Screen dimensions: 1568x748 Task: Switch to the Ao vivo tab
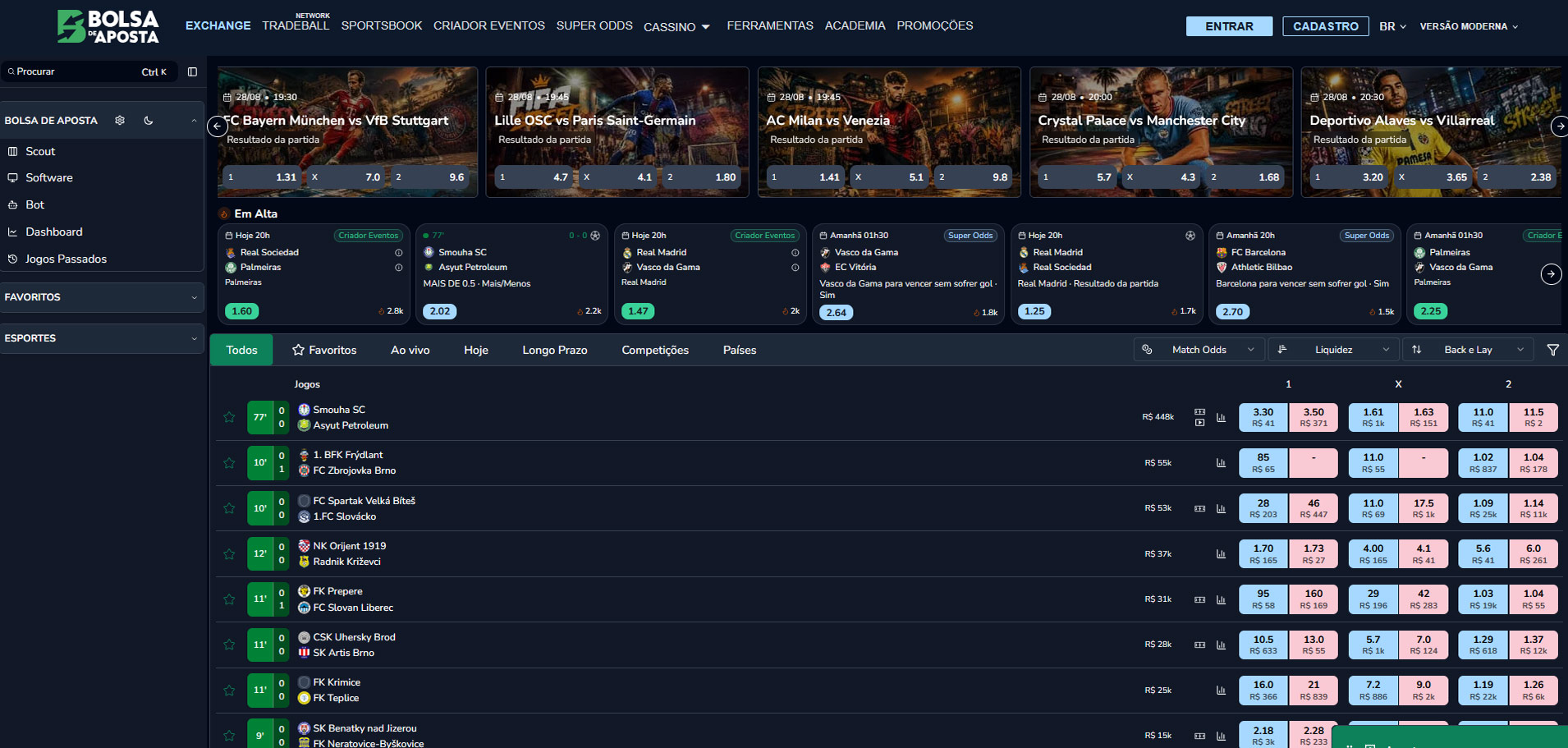click(x=410, y=350)
